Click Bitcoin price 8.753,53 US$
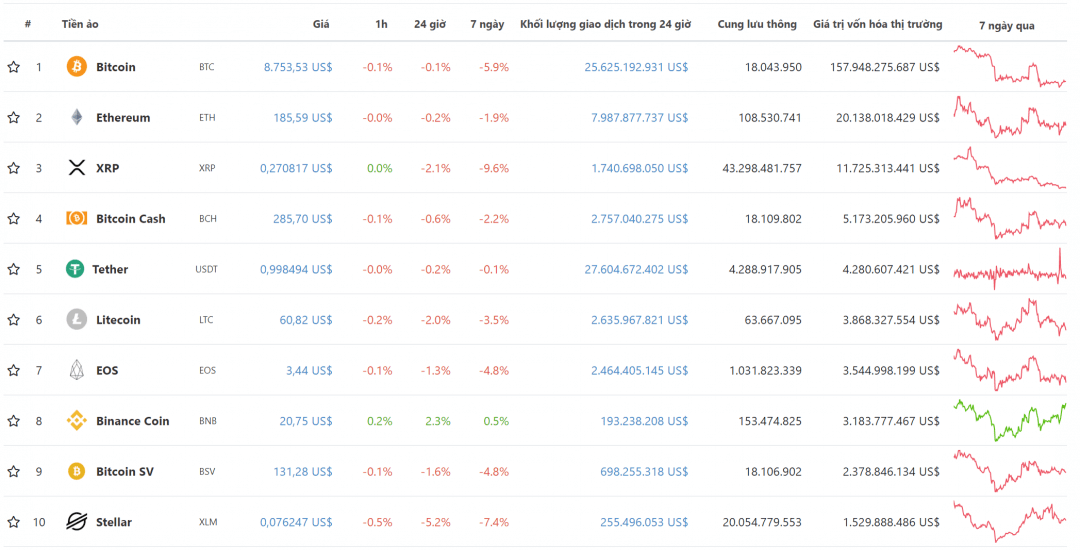 click(x=298, y=67)
